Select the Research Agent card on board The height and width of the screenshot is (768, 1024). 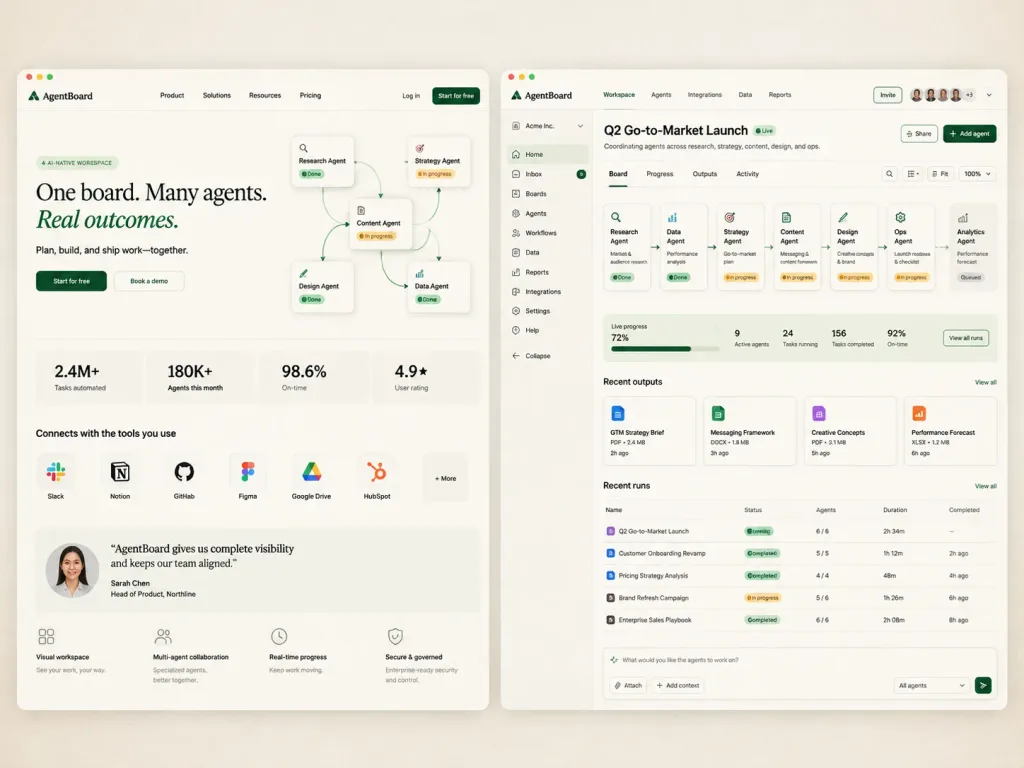[627, 247]
